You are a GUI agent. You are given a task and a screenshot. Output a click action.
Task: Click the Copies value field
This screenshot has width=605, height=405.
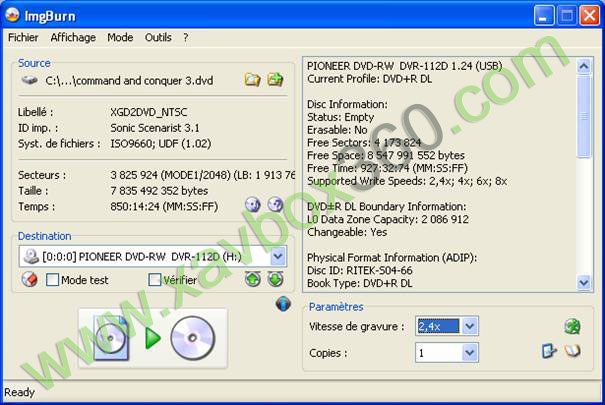[x=439, y=353]
